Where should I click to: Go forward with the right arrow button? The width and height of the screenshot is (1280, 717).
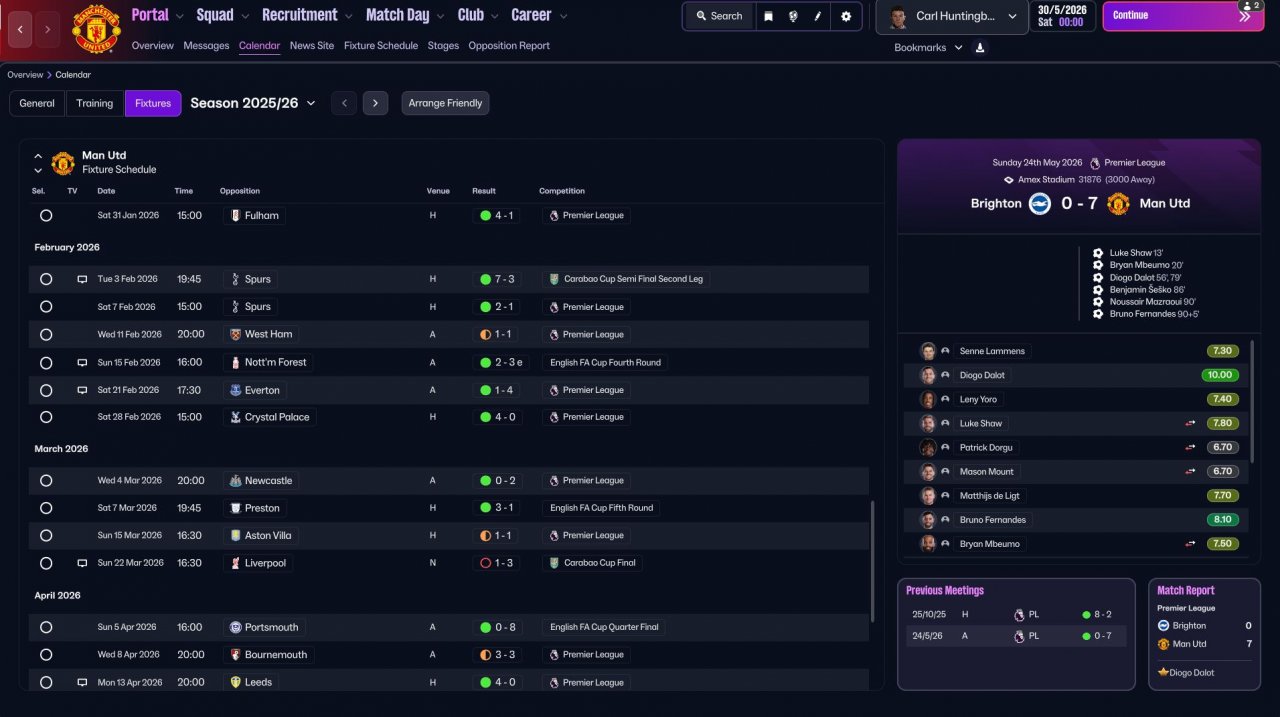click(x=47, y=30)
